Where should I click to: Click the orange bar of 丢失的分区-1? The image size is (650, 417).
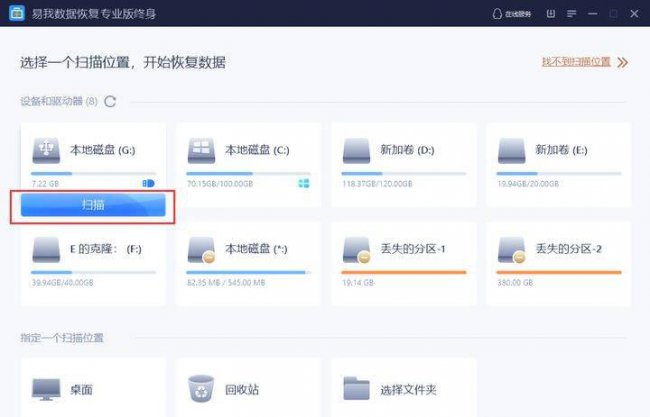[x=404, y=272]
